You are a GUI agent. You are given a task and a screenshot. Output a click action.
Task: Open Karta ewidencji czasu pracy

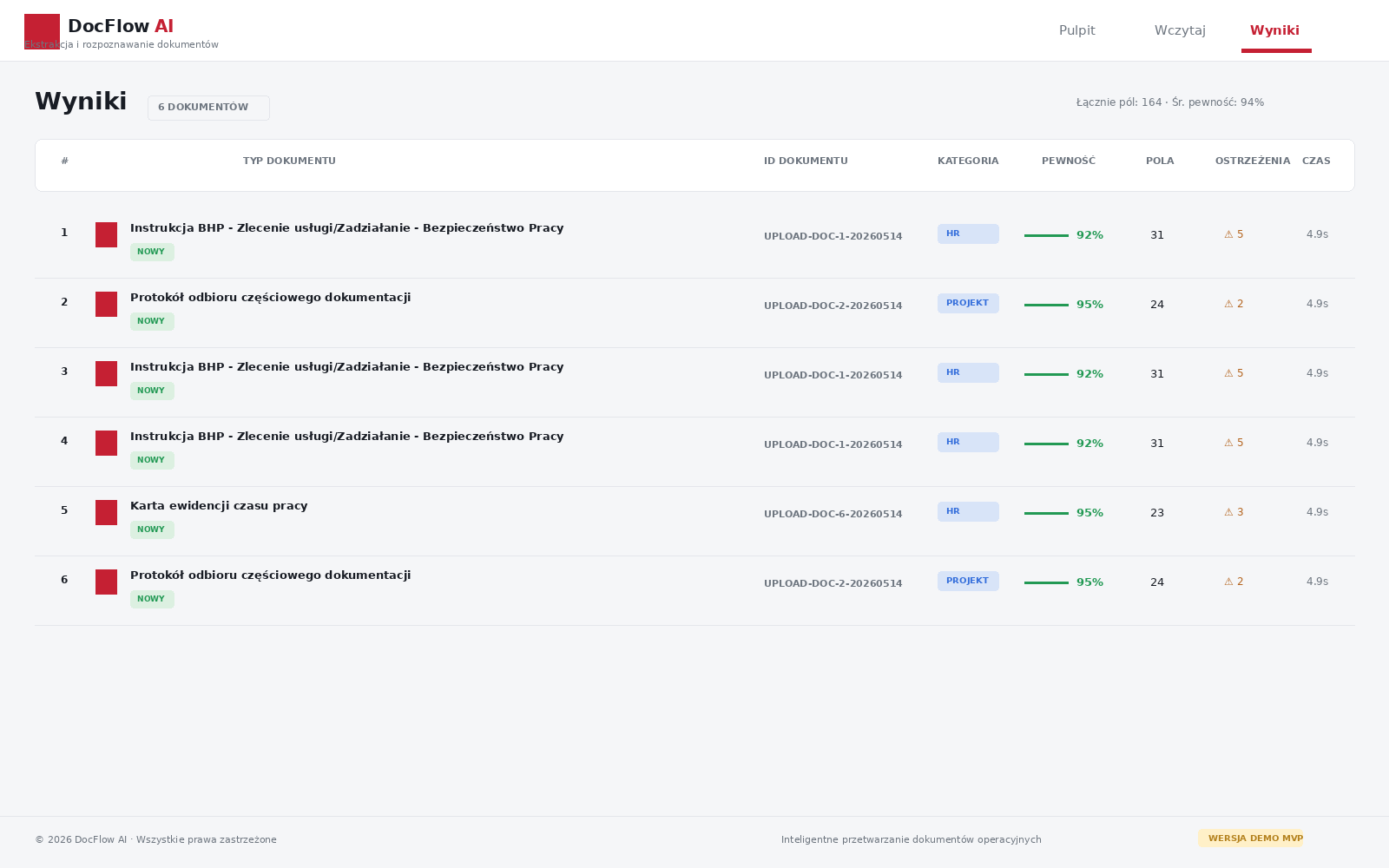point(219,506)
